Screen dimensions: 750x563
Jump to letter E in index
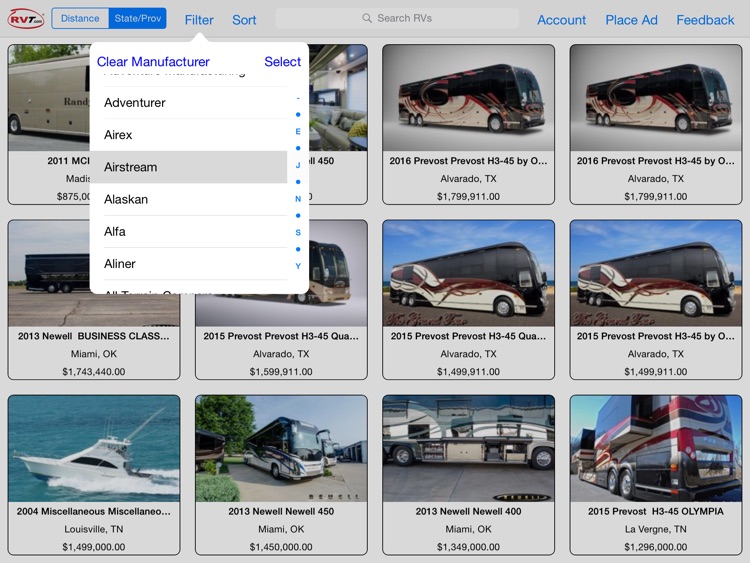coord(298,132)
